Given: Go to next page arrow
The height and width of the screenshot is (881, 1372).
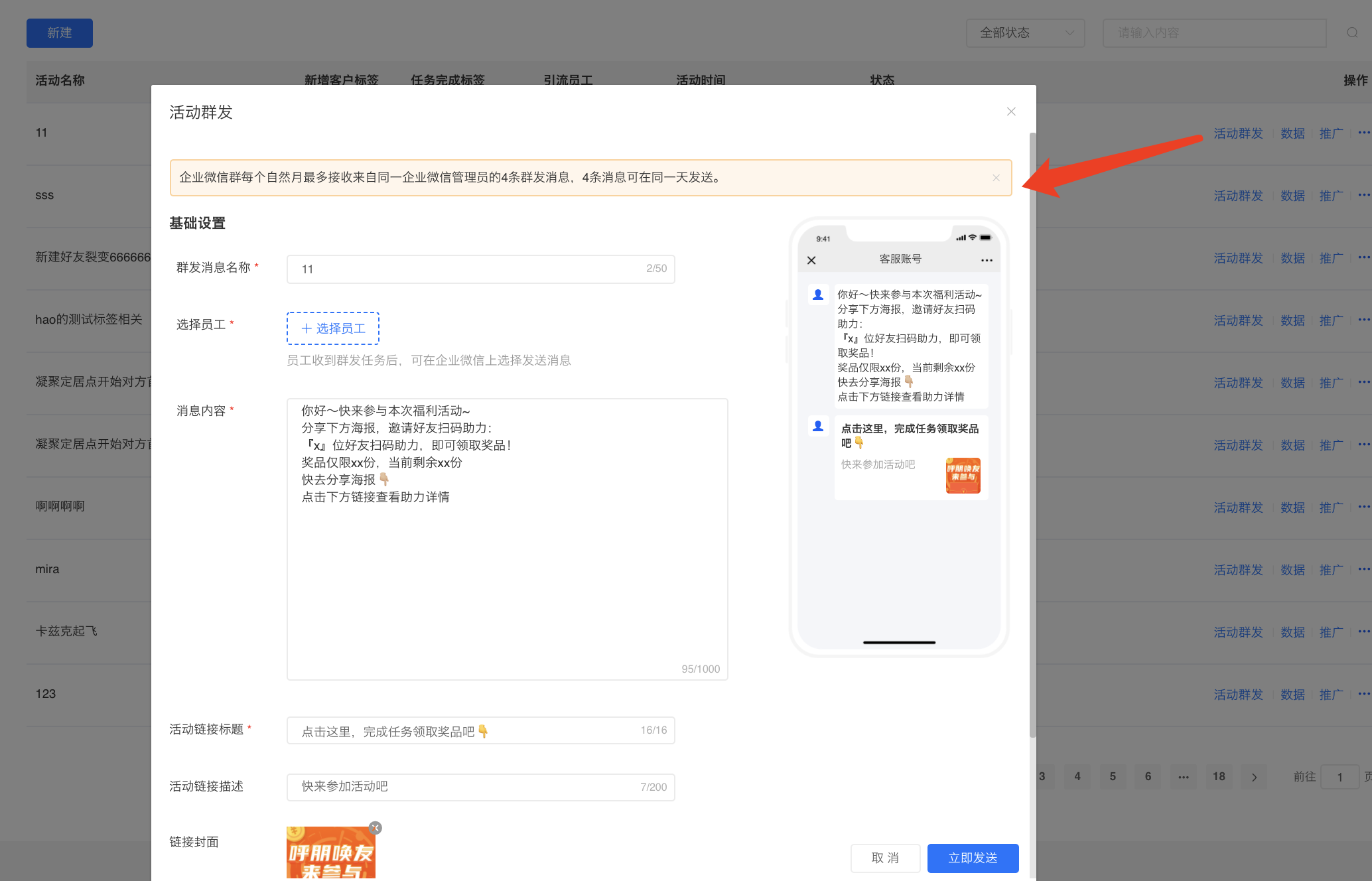Looking at the screenshot, I should pyautogui.click(x=1254, y=777).
